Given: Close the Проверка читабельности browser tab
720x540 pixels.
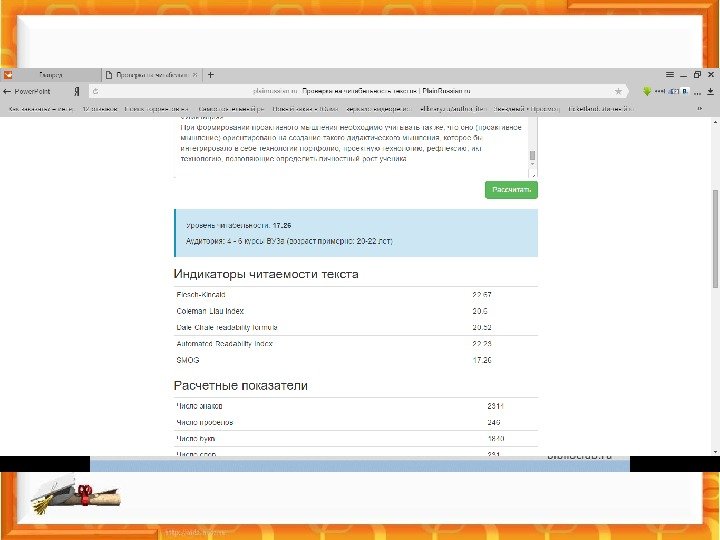Looking at the screenshot, I should click(195, 75).
